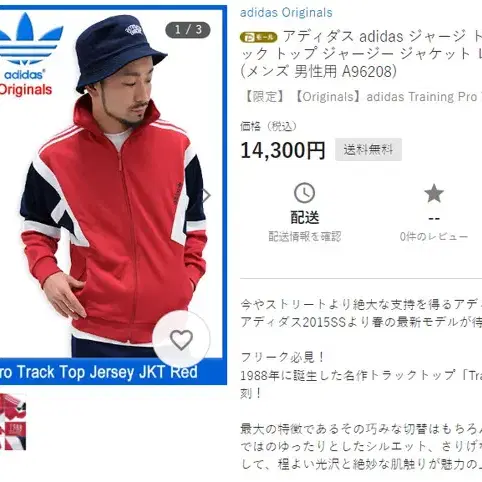This screenshot has height=482, width=482.
Task: Click the Track Top Jersey JKT Red caption
Action: (x=99, y=372)
